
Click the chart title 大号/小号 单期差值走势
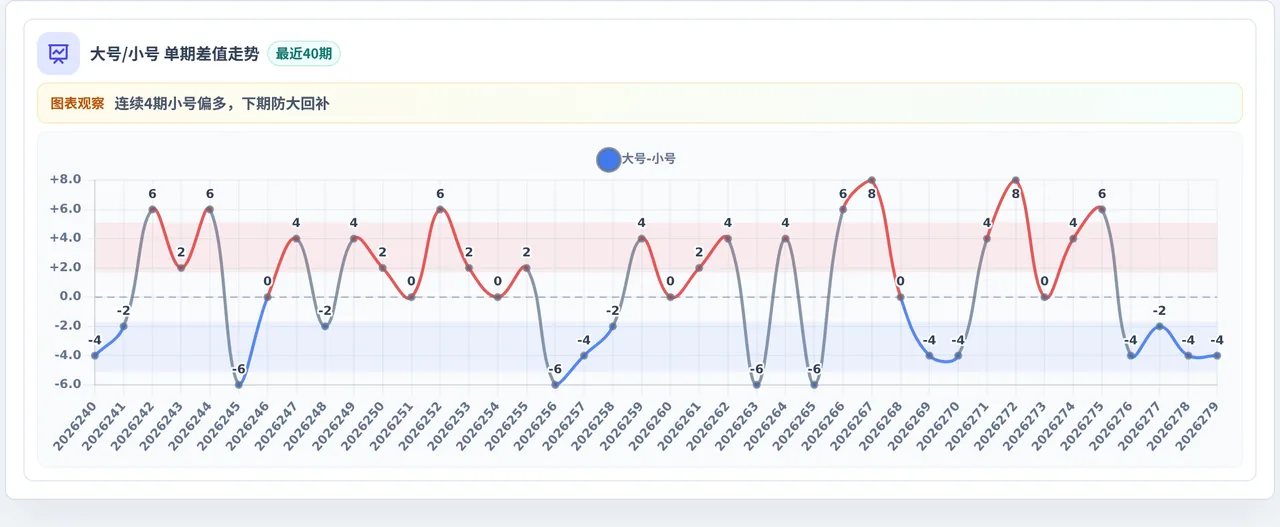click(174, 54)
